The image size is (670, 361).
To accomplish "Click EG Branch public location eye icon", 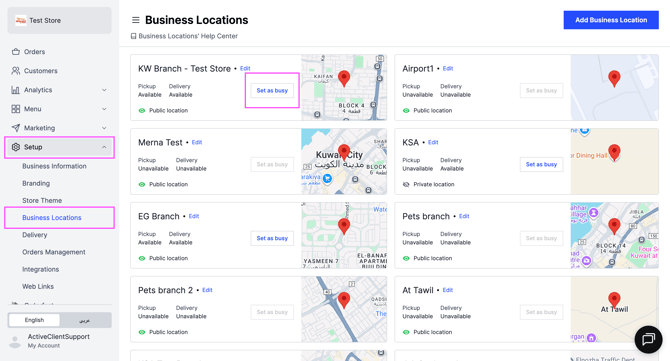I will [142, 258].
